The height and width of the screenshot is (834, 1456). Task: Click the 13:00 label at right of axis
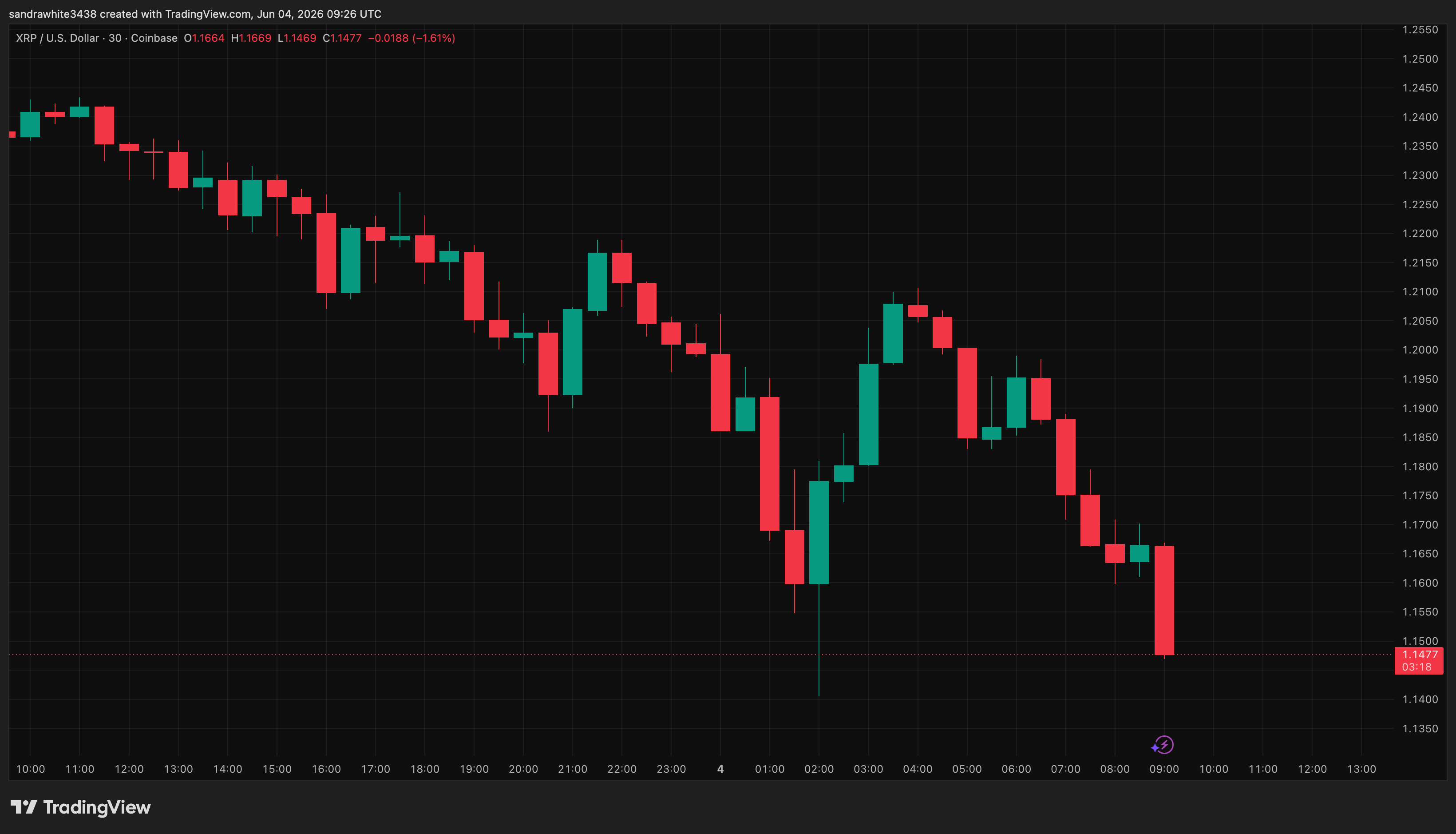(1361, 769)
